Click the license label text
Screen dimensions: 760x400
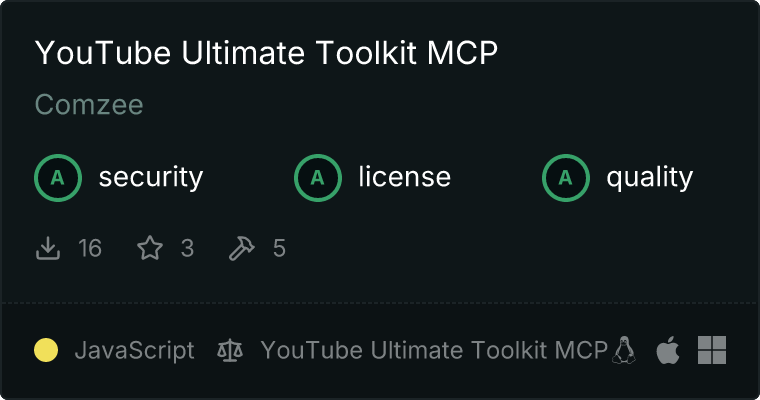405,177
